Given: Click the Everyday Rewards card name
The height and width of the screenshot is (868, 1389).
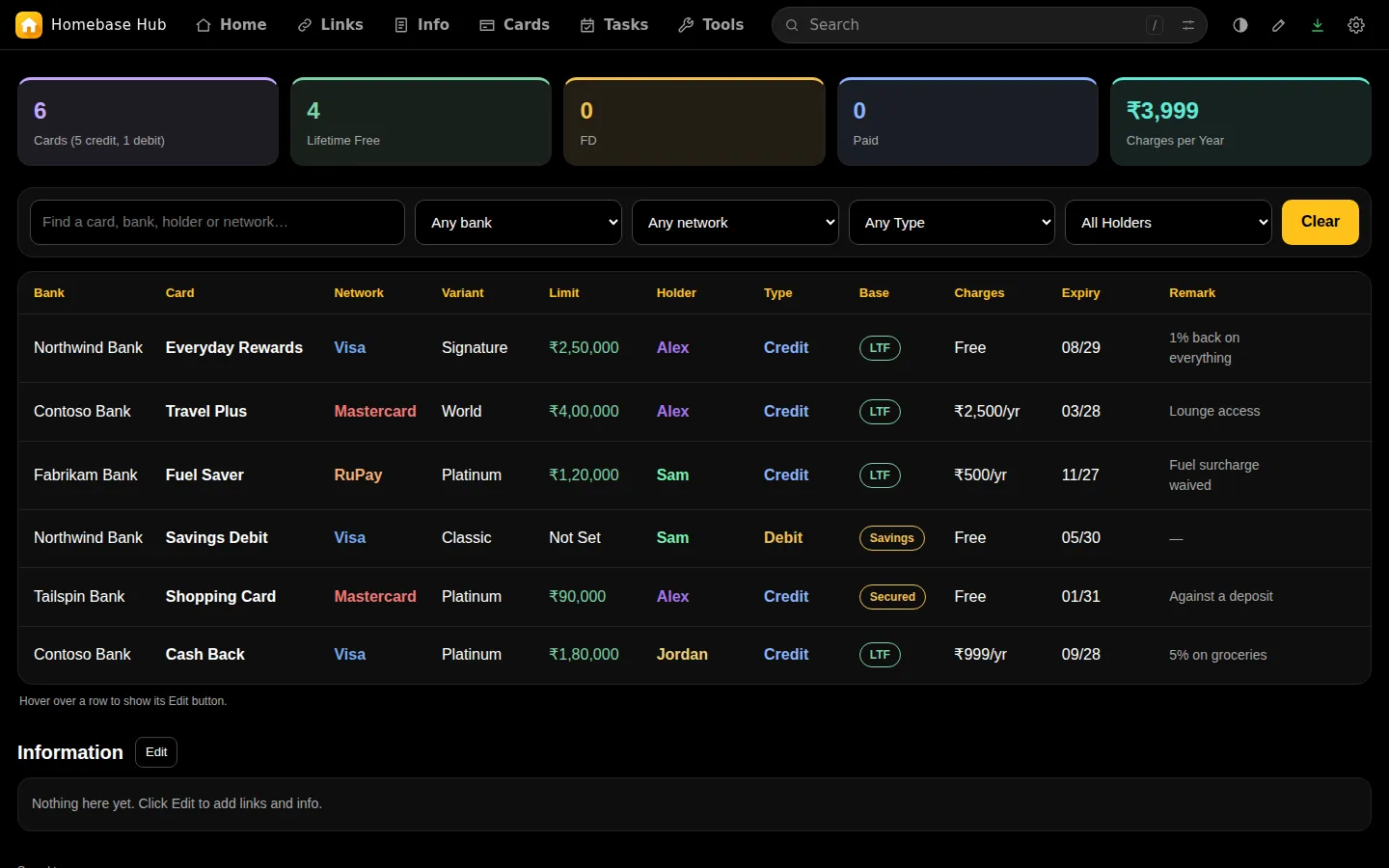Looking at the screenshot, I should click(x=234, y=348).
